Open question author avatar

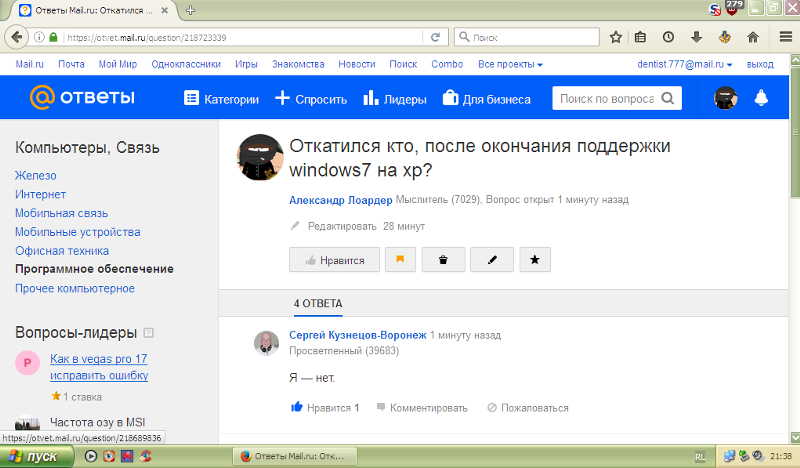(x=260, y=157)
